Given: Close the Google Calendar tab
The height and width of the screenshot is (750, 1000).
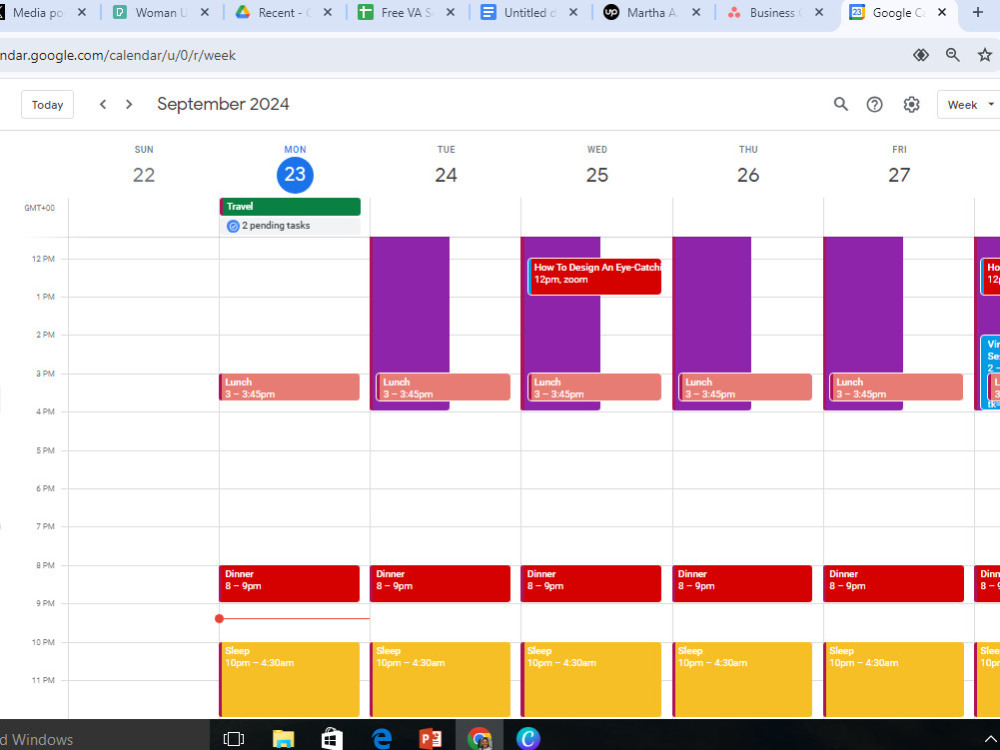Looking at the screenshot, I should tap(941, 12).
